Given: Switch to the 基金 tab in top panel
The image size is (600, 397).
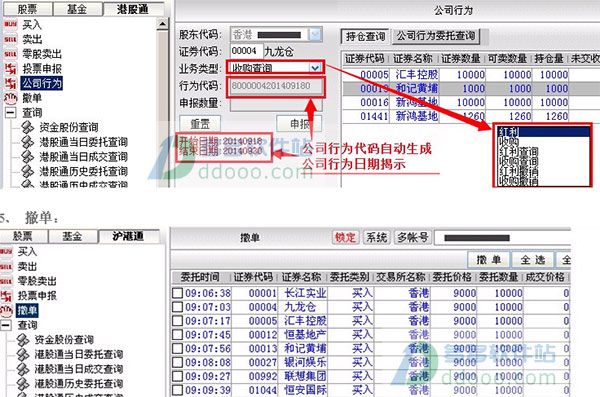Looking at the screenshot, I should pyautogui.click(x=77, y=8).
